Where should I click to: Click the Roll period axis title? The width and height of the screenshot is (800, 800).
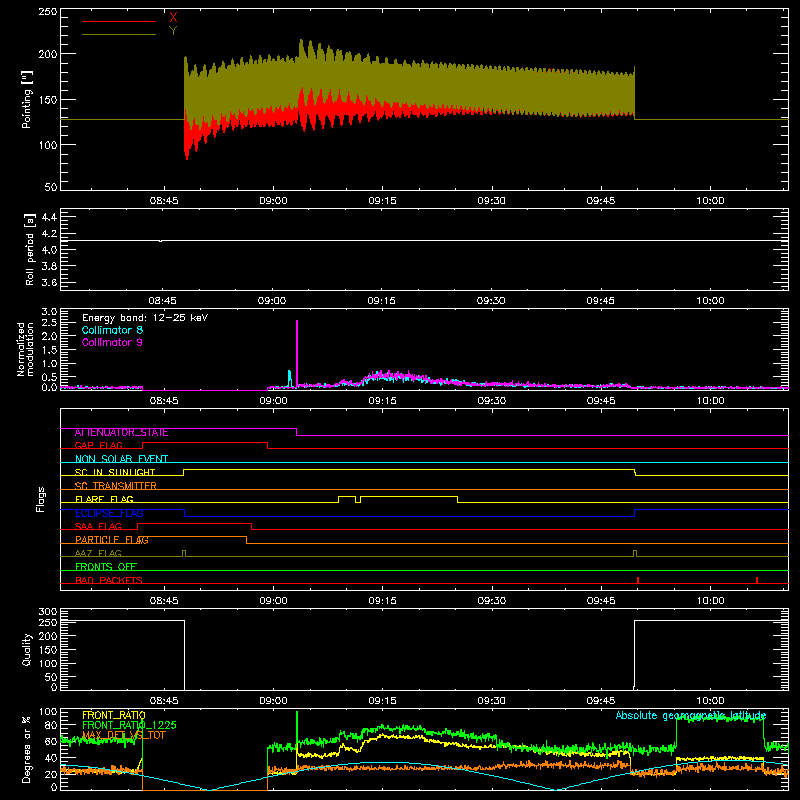point(30,249)
